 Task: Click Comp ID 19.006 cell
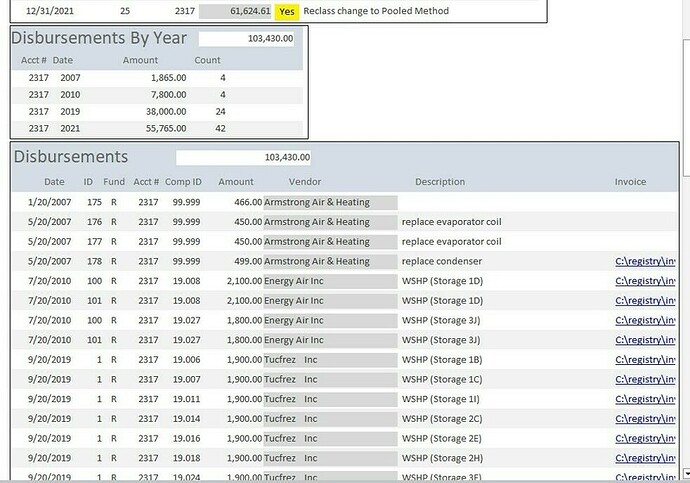pyautogui.click(x=186, y=360)
